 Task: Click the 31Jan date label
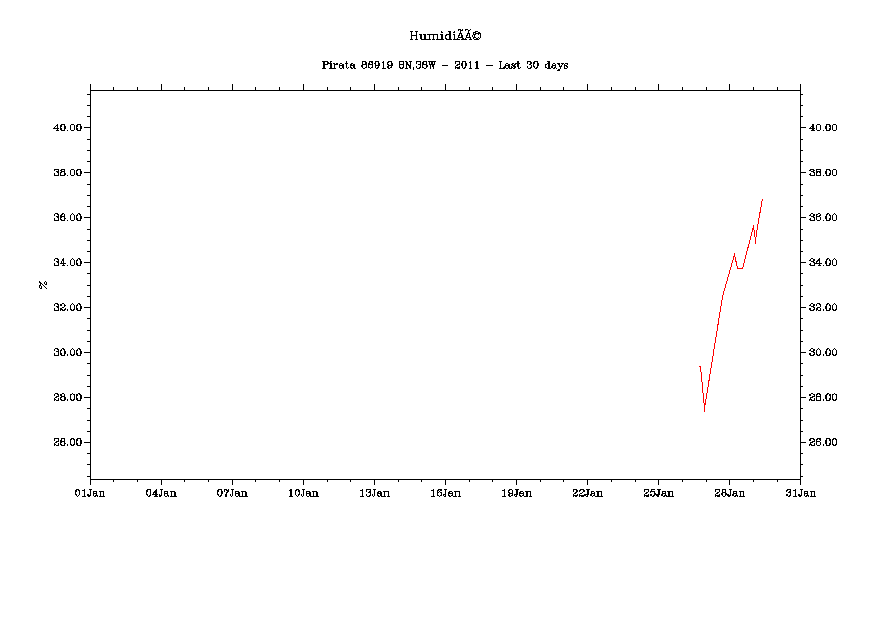(800, 493)
